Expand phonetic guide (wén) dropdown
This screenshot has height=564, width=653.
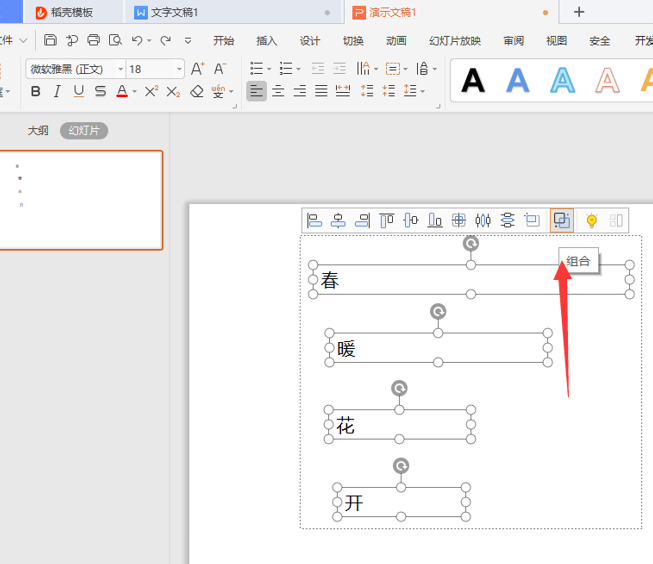pos(231,92)
